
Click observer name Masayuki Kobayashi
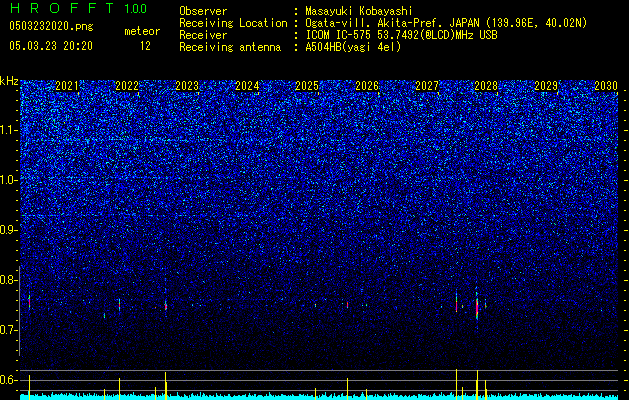tap(359, 11)
